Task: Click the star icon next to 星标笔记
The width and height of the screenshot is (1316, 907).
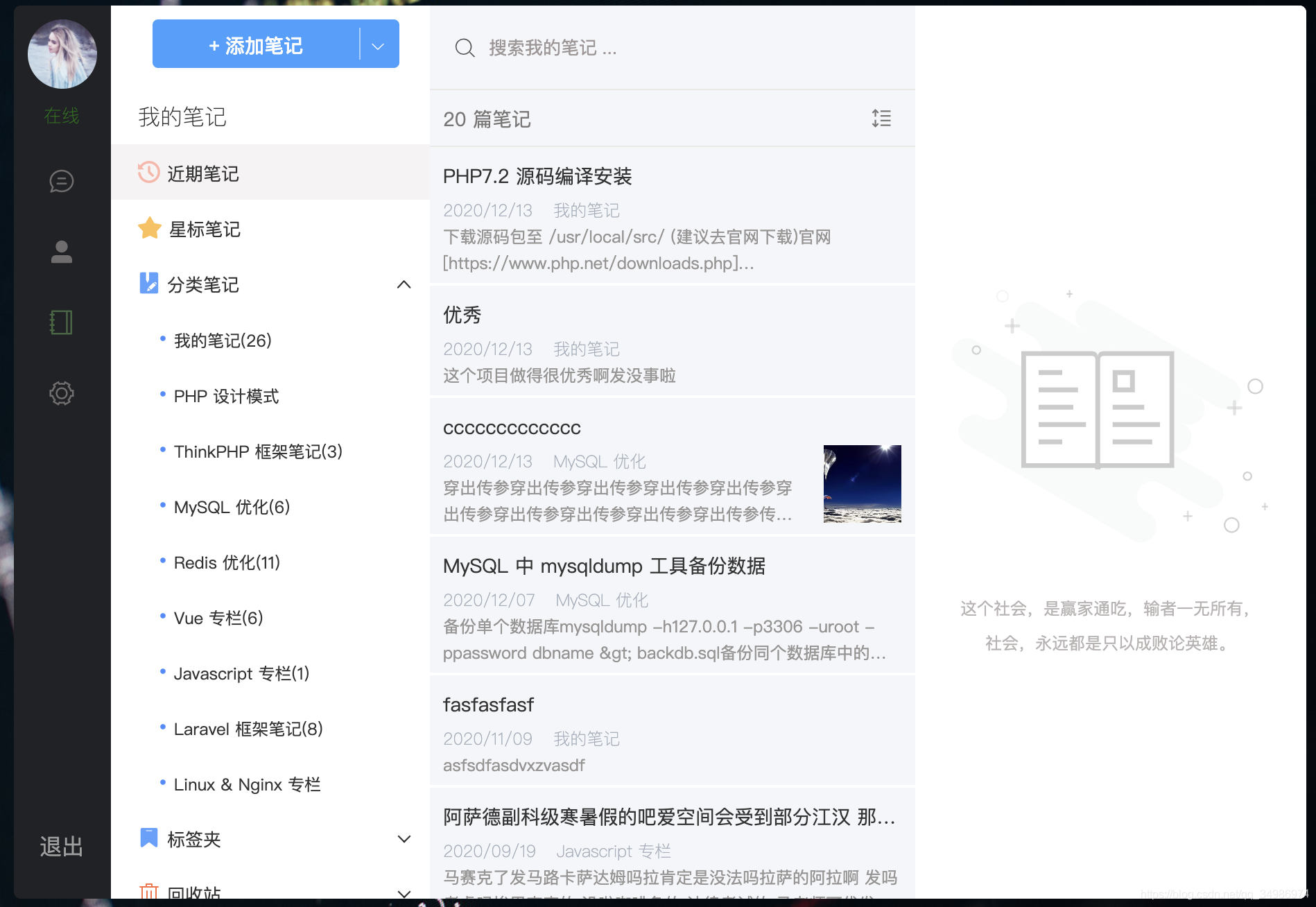Action: [150, 228]
